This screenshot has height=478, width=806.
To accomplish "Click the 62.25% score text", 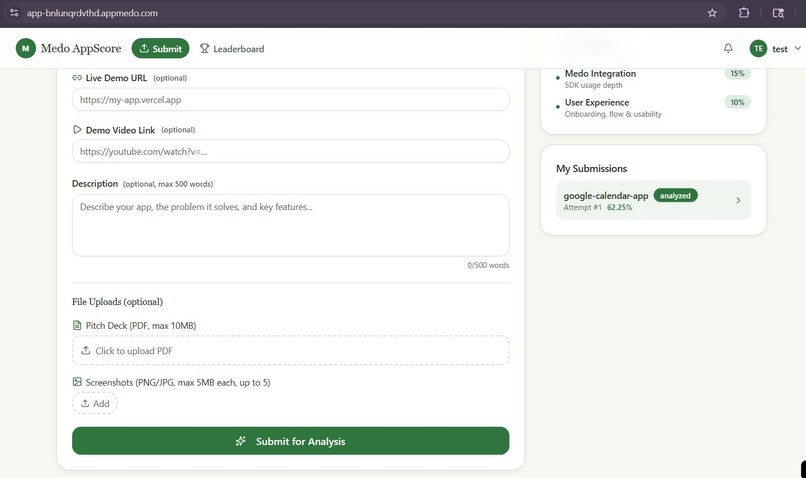I will click(x=619, y=208).
